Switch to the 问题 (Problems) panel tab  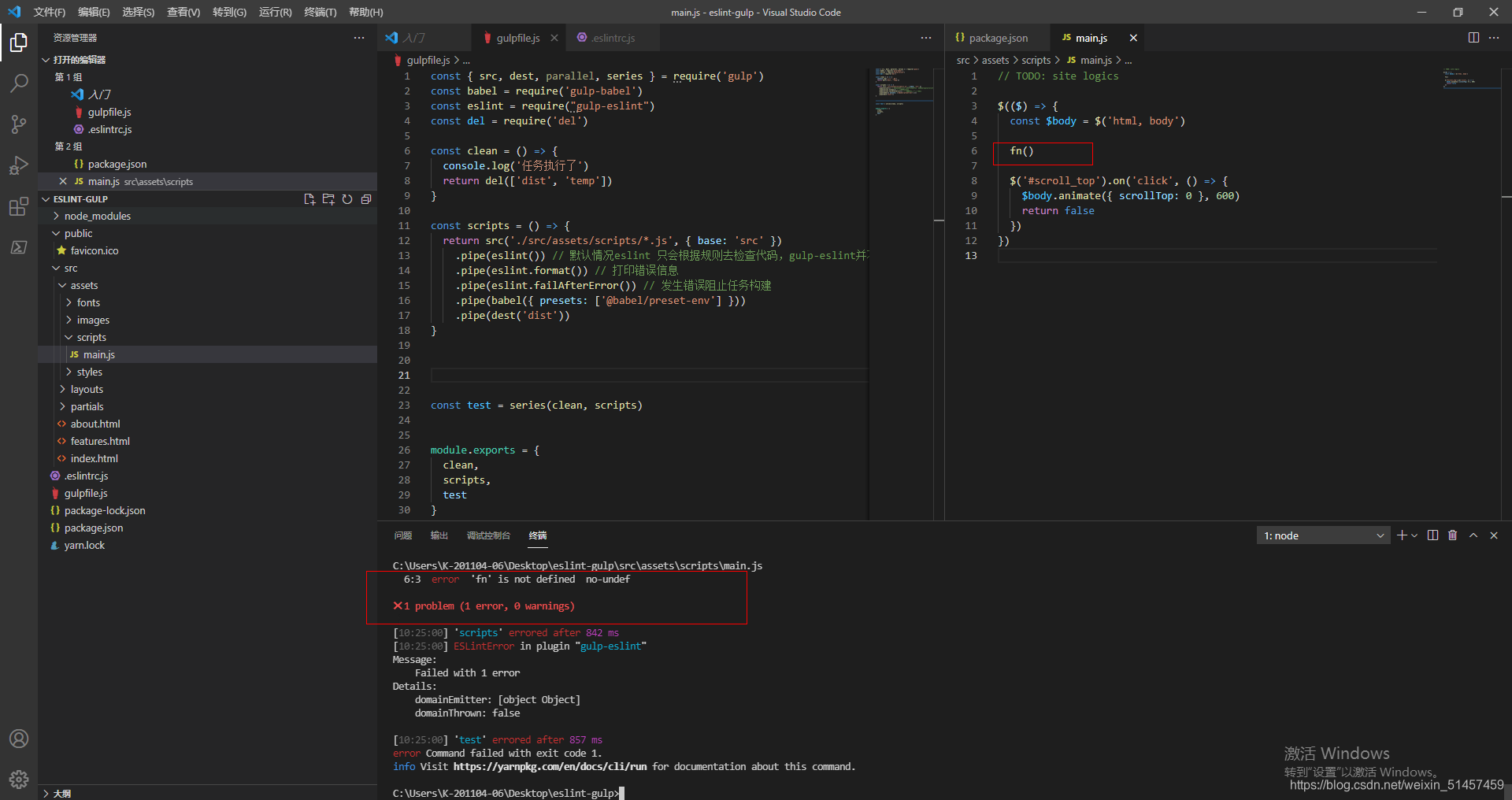(x=403, y=535)
